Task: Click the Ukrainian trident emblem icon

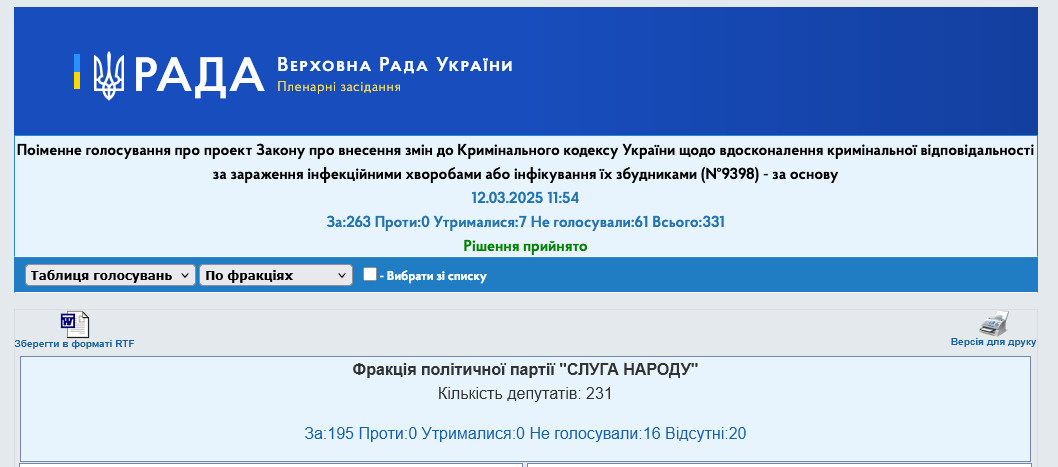Action: coord(108,75)
